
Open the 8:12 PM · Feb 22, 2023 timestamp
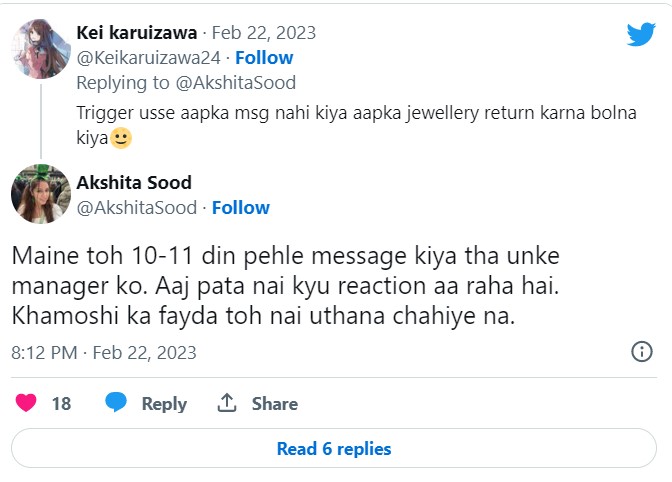tap(104, 352)
